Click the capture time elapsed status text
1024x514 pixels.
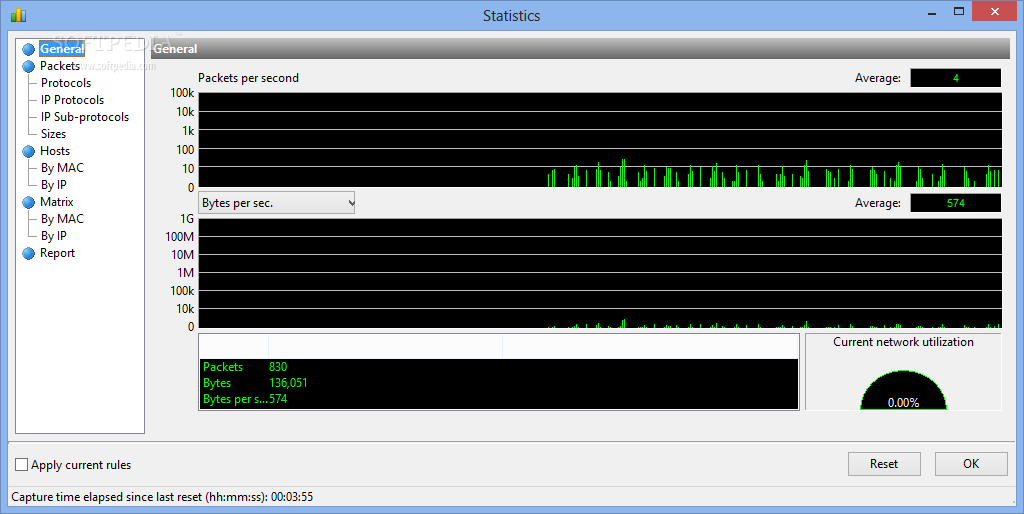click(x=162, y=497)
